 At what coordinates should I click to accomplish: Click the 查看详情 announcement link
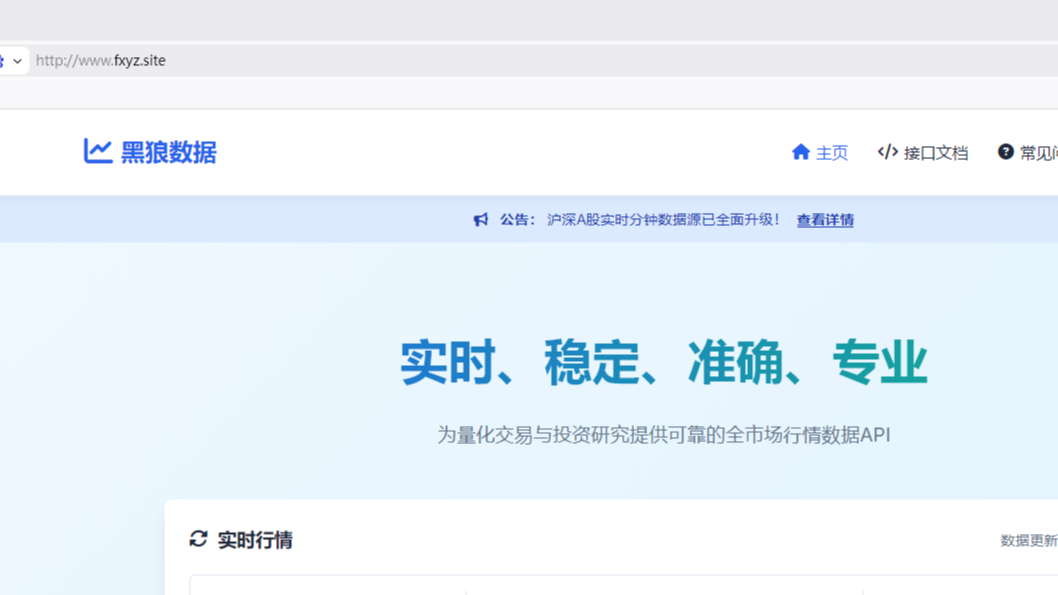point(824,219)
